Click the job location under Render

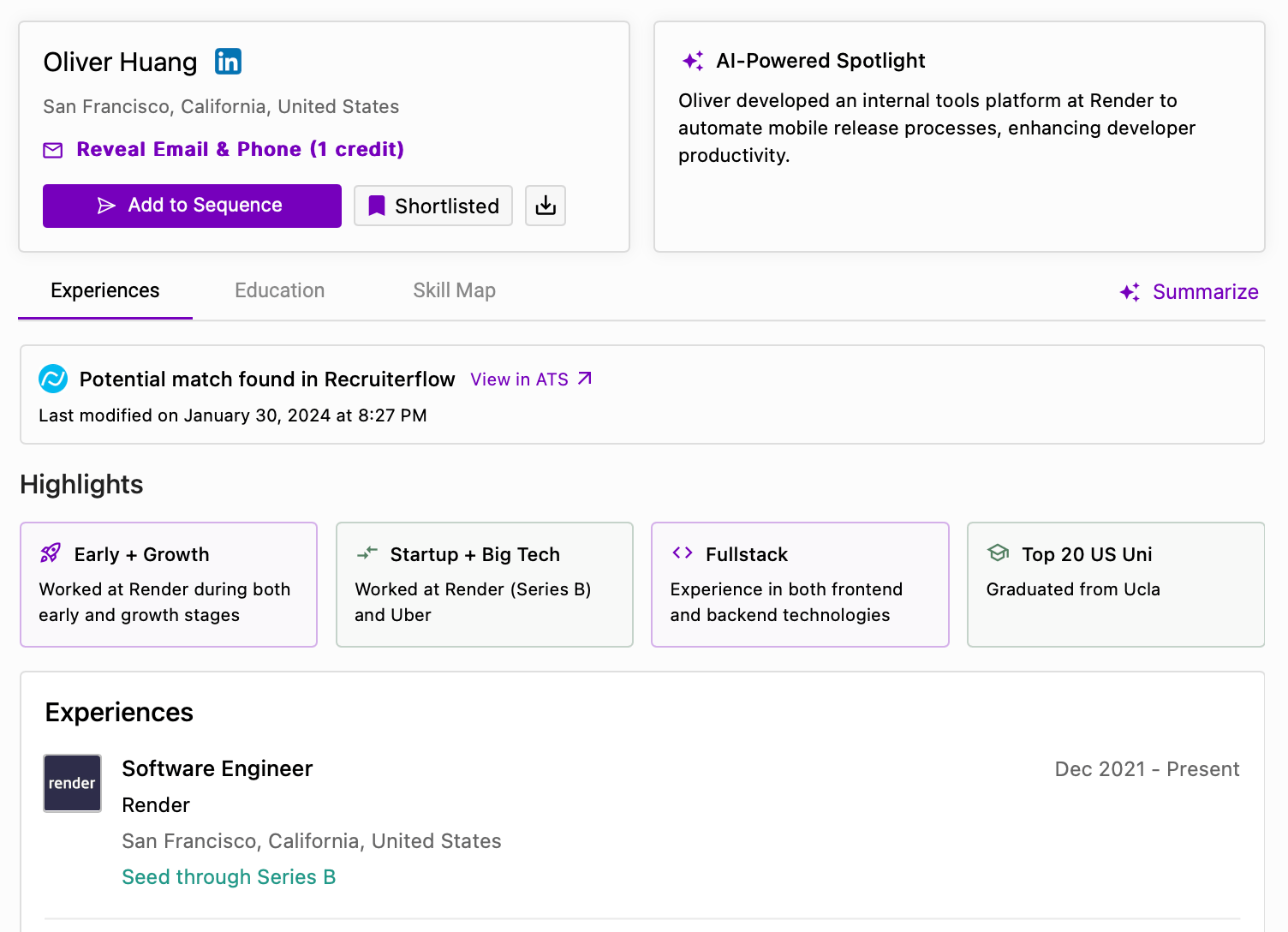pyautogui.click(x=312, y=841)
